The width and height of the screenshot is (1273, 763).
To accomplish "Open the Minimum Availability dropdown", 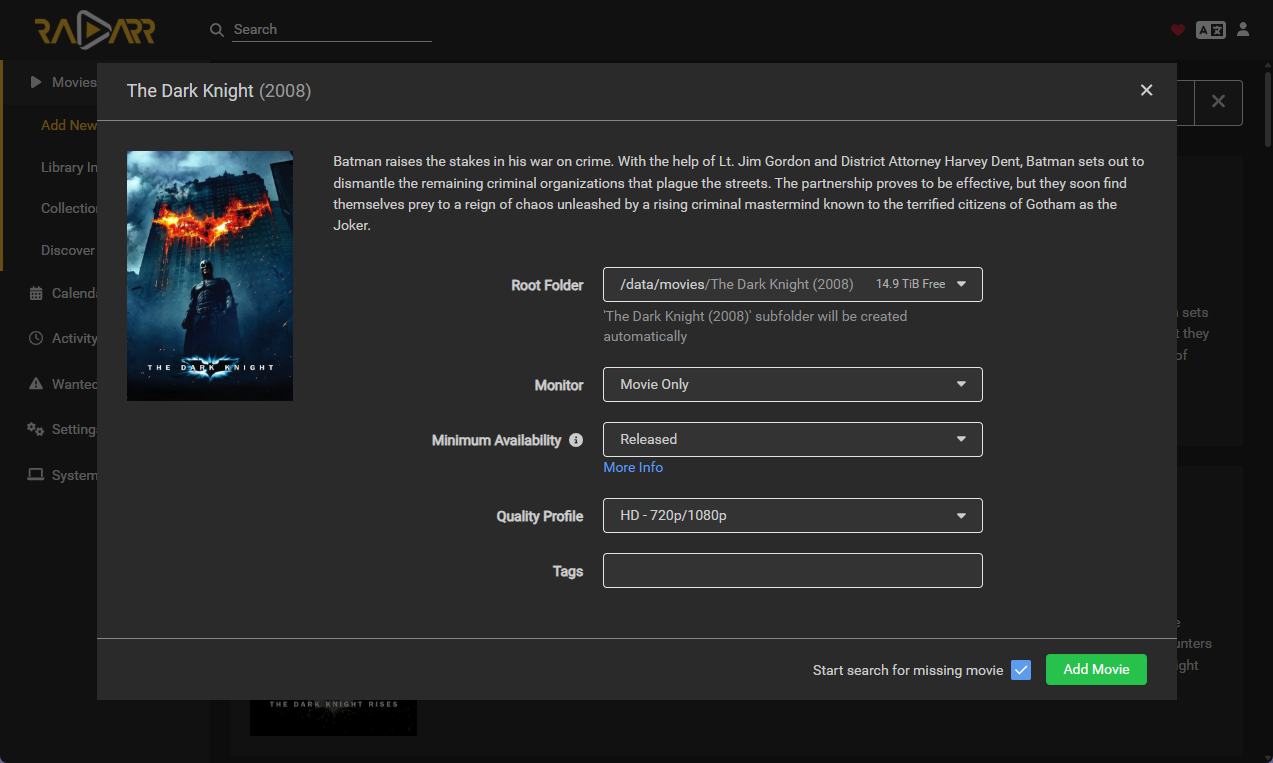I will pos(793,439).
